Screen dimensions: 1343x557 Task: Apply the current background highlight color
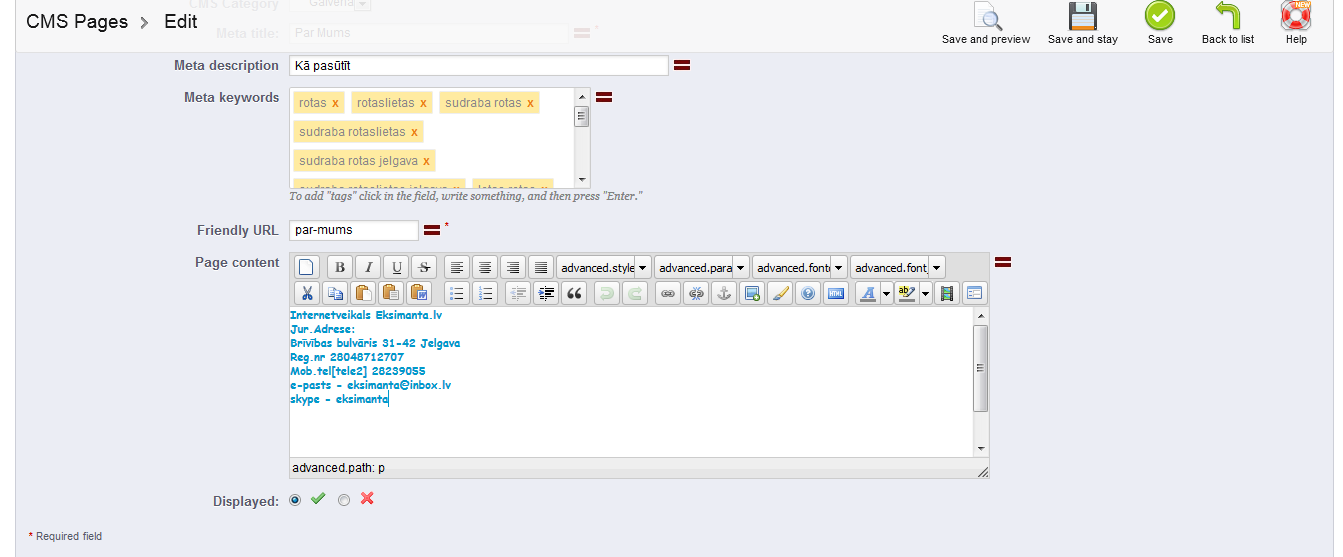pyautogui.click(x=907, y=293)
